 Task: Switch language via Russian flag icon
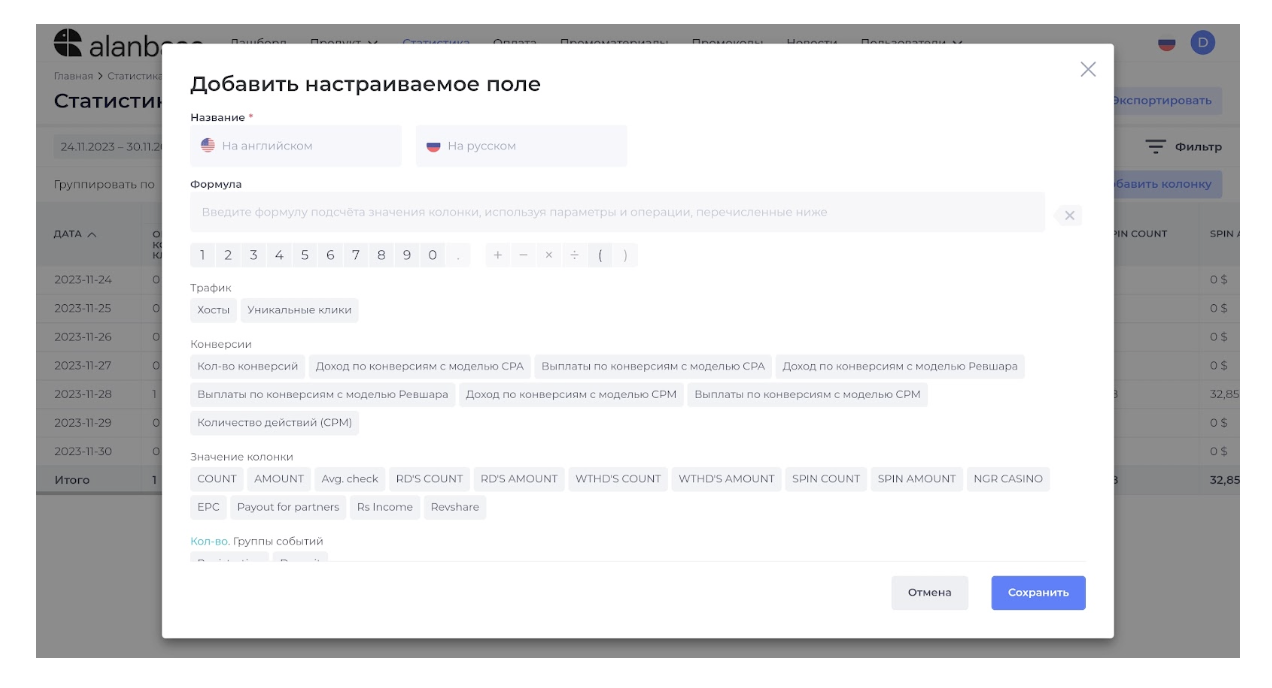point(1166,43)
